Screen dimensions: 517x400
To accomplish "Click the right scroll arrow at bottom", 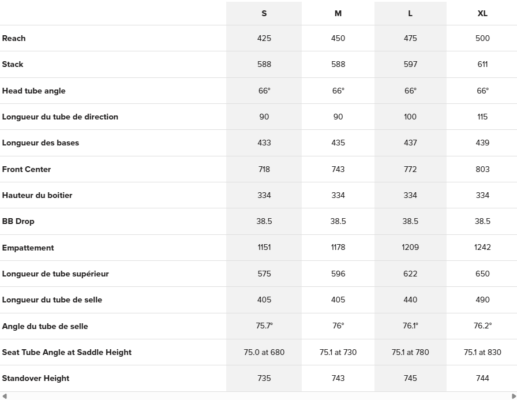I will pos(514,396).
